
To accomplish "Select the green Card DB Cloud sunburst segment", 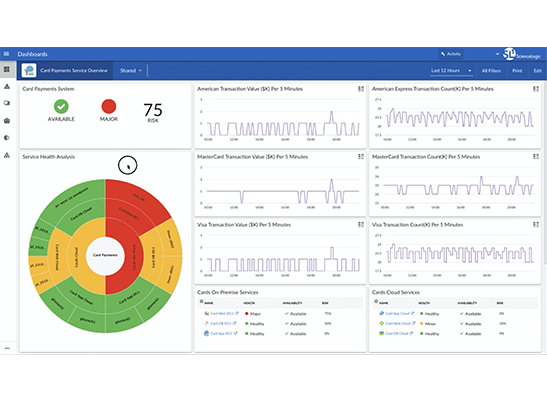I will (81, 214).
